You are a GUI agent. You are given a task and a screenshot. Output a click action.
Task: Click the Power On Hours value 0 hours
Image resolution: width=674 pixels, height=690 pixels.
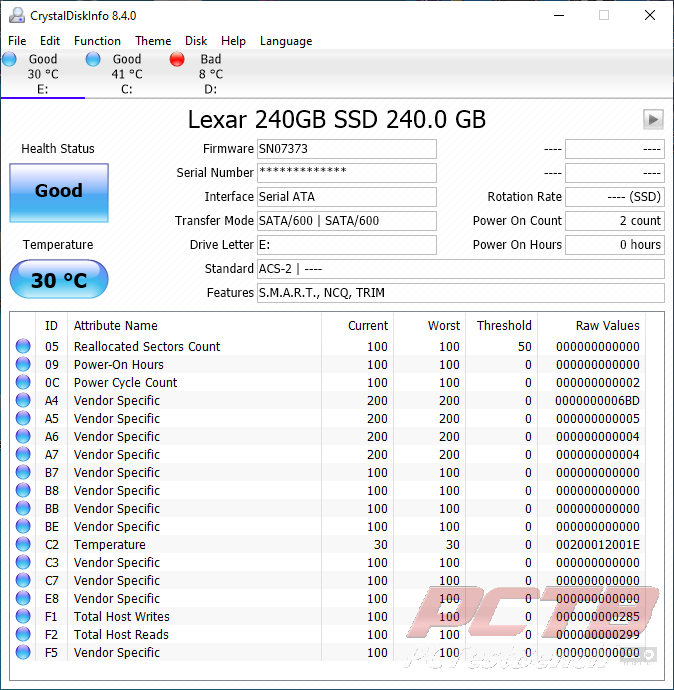point(615,245)
